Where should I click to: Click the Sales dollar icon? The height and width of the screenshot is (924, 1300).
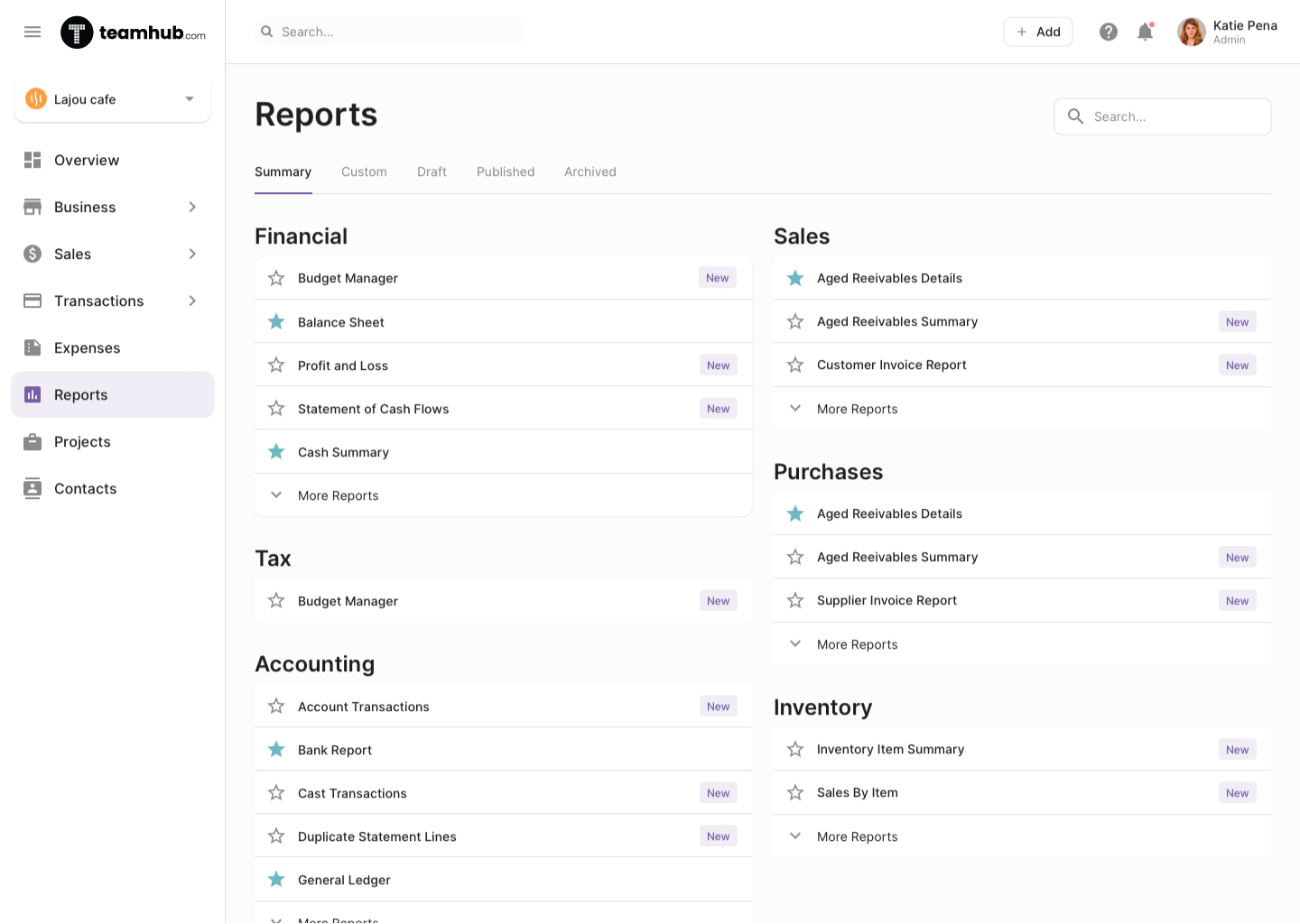pyautogui.click(x=32, y=254)
